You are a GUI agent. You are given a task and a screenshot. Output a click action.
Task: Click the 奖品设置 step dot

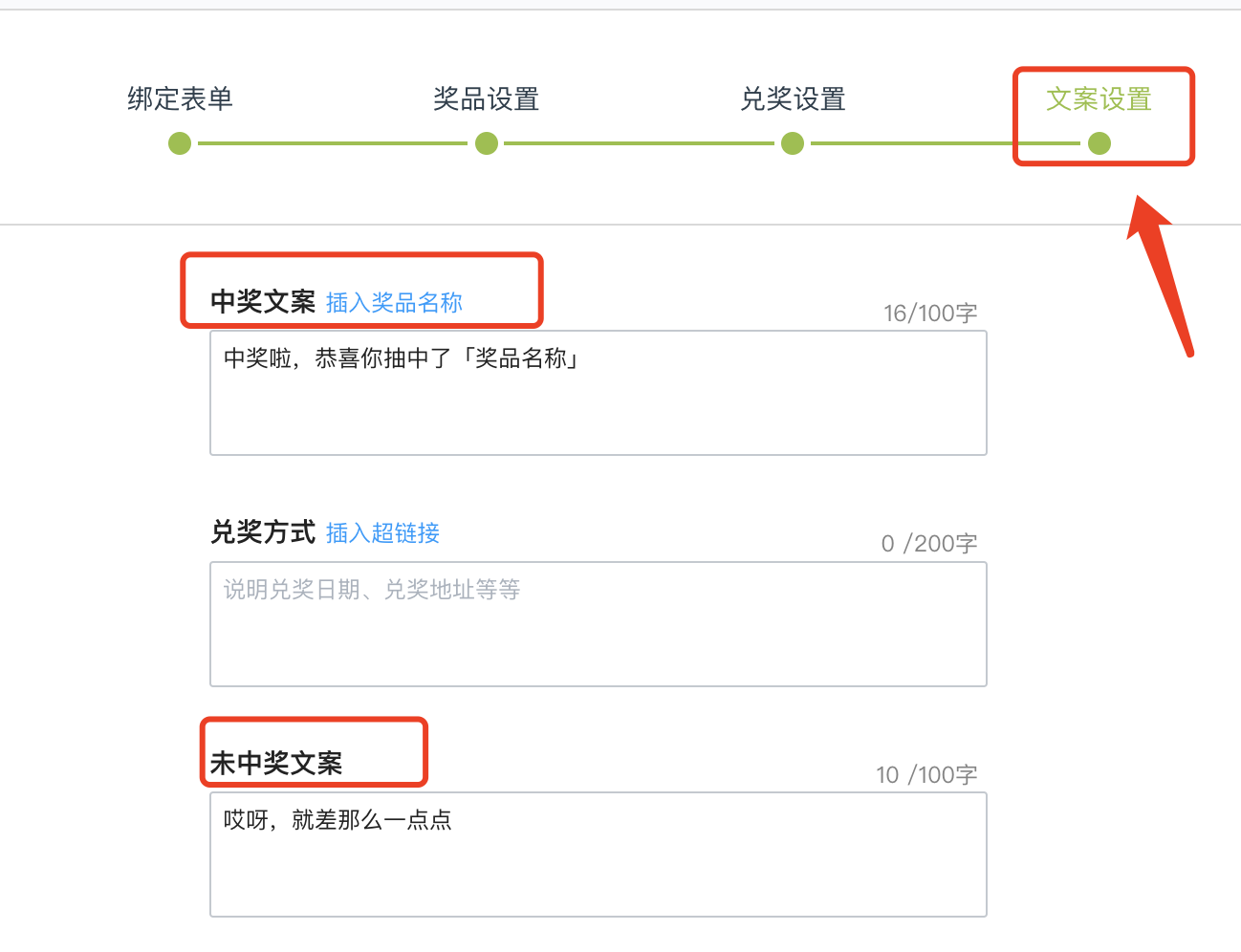[487, 143]
